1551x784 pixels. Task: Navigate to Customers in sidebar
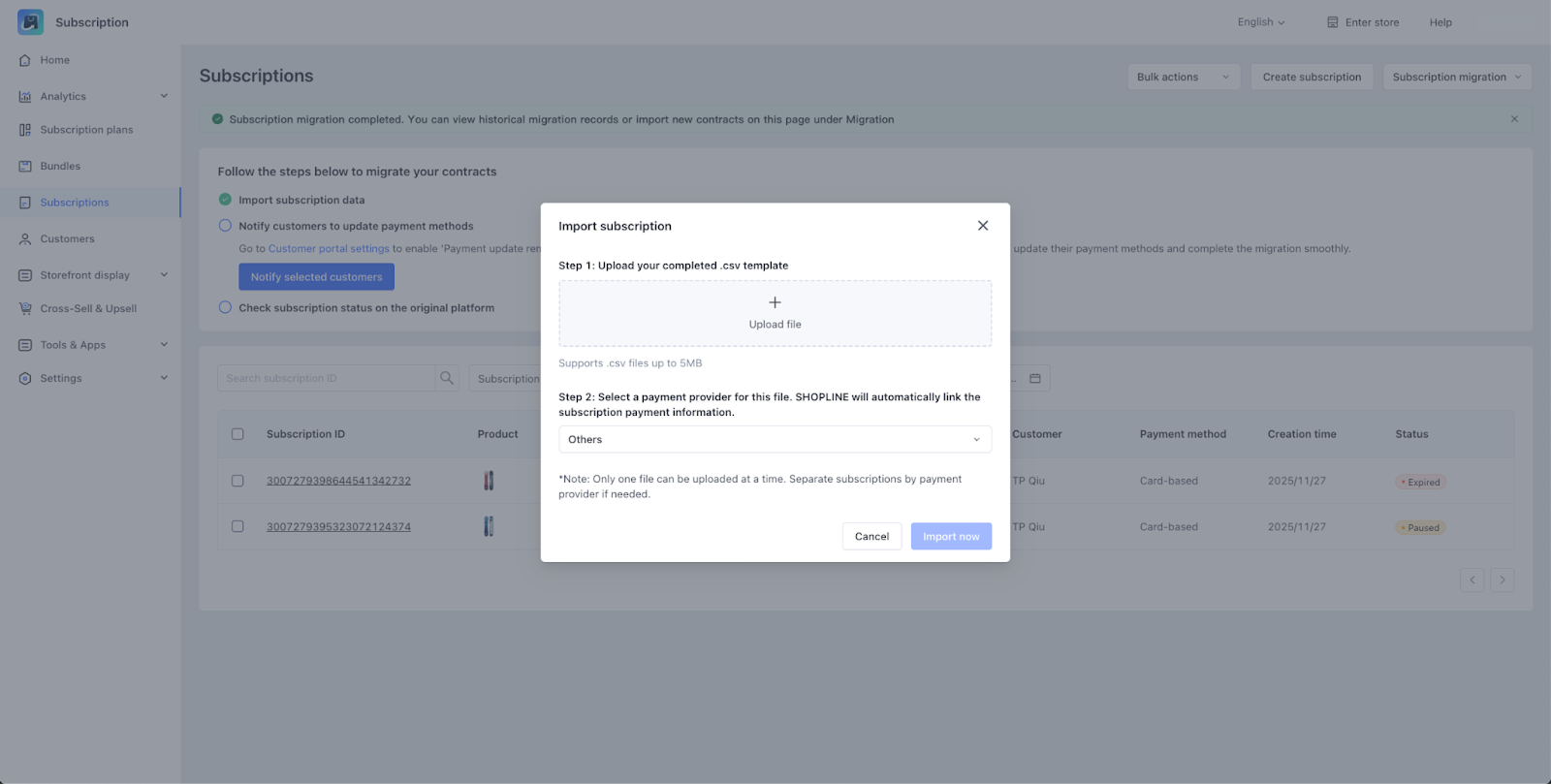(x=67, y=239)
